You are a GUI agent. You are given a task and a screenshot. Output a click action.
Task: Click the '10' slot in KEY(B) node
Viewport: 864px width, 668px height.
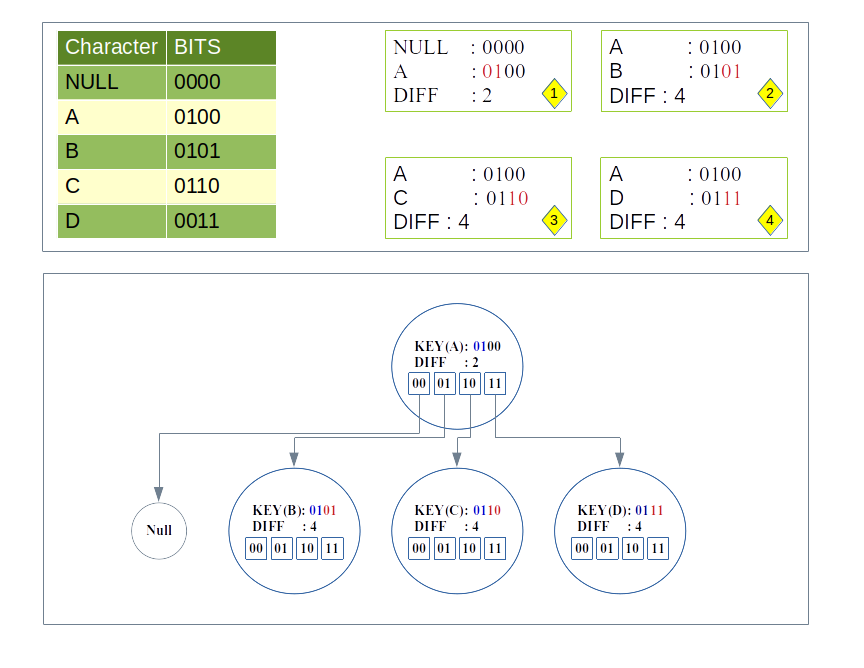pyautogui.click(x=307, y=548)
